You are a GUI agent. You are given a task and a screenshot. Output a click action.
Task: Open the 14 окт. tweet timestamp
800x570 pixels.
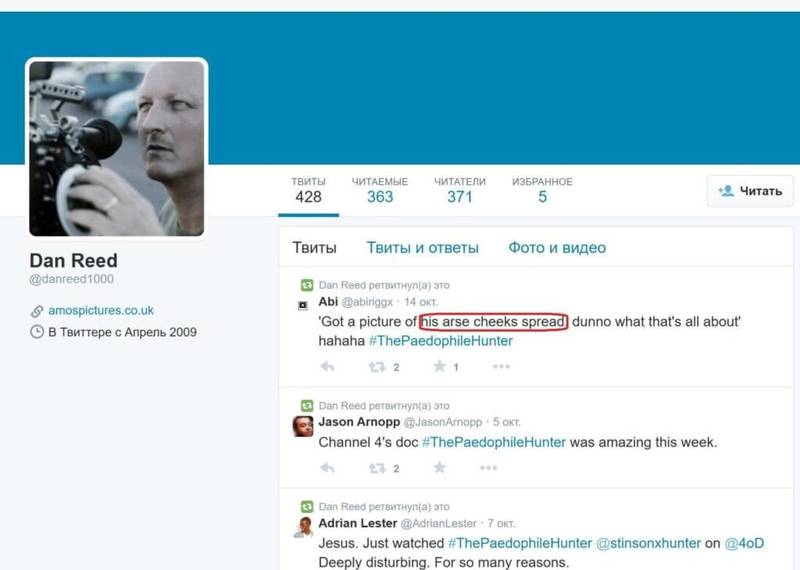[x=421, y=302]
